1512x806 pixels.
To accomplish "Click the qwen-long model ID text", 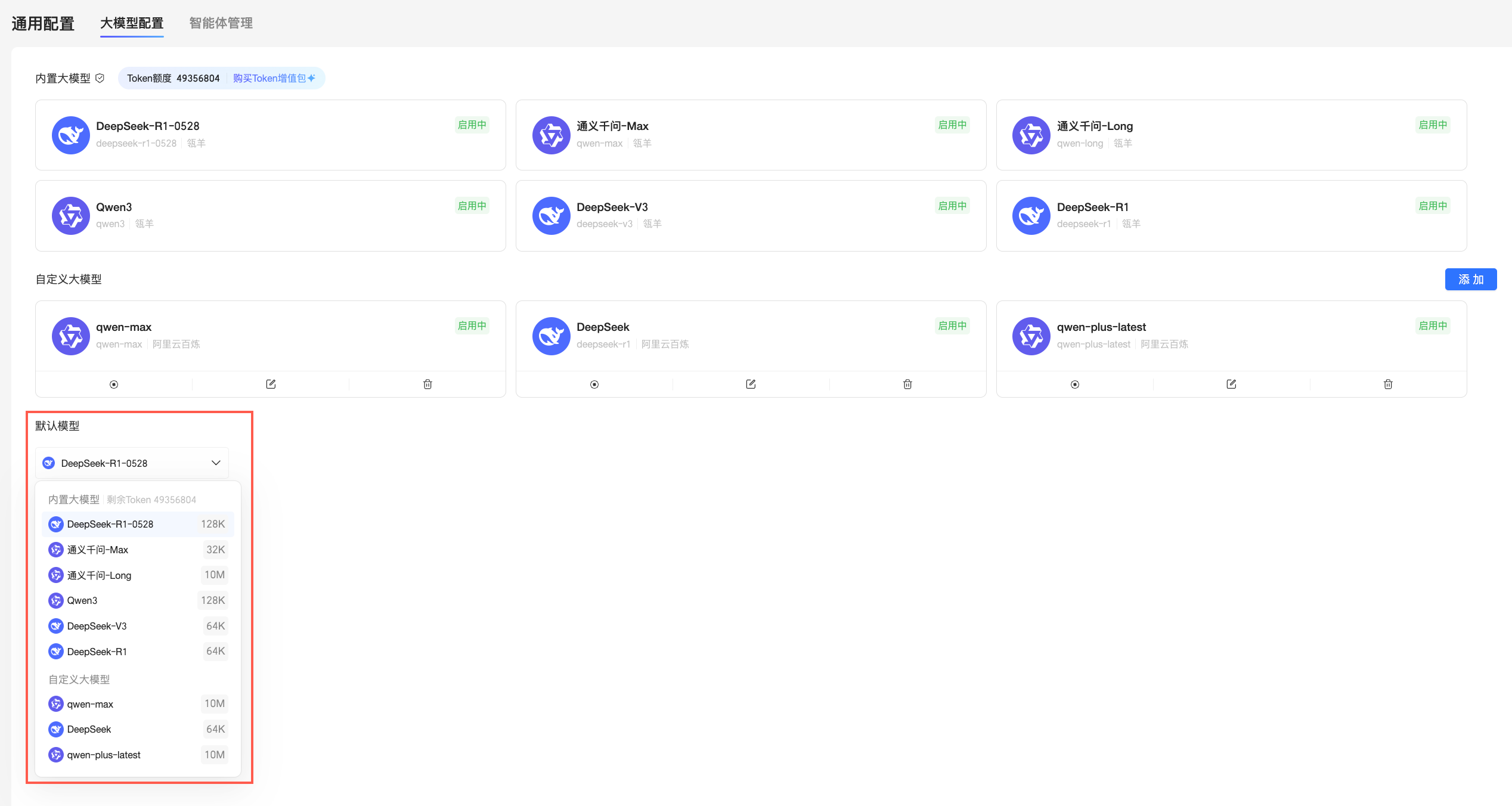I will [x=1080, y=143].
